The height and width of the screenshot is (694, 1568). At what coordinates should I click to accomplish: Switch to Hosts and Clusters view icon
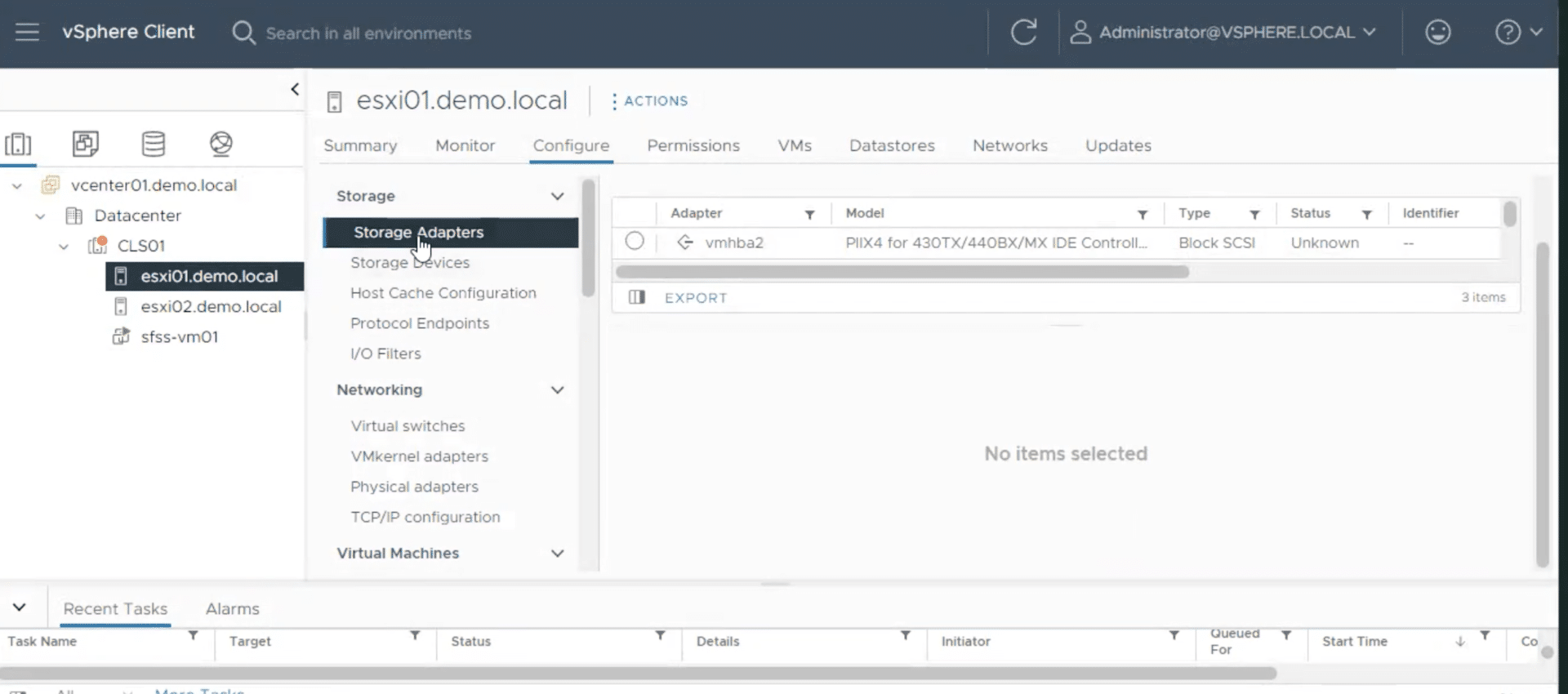click(x=18, y=145)
